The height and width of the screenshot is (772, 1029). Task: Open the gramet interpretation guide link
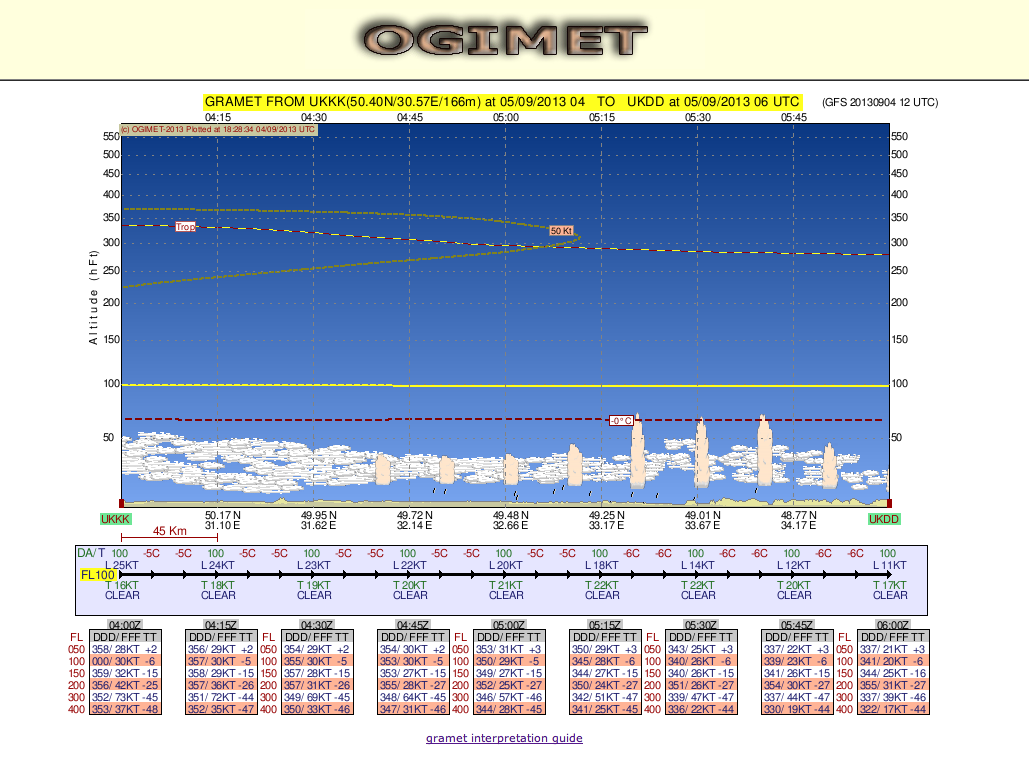click(504, 738)
